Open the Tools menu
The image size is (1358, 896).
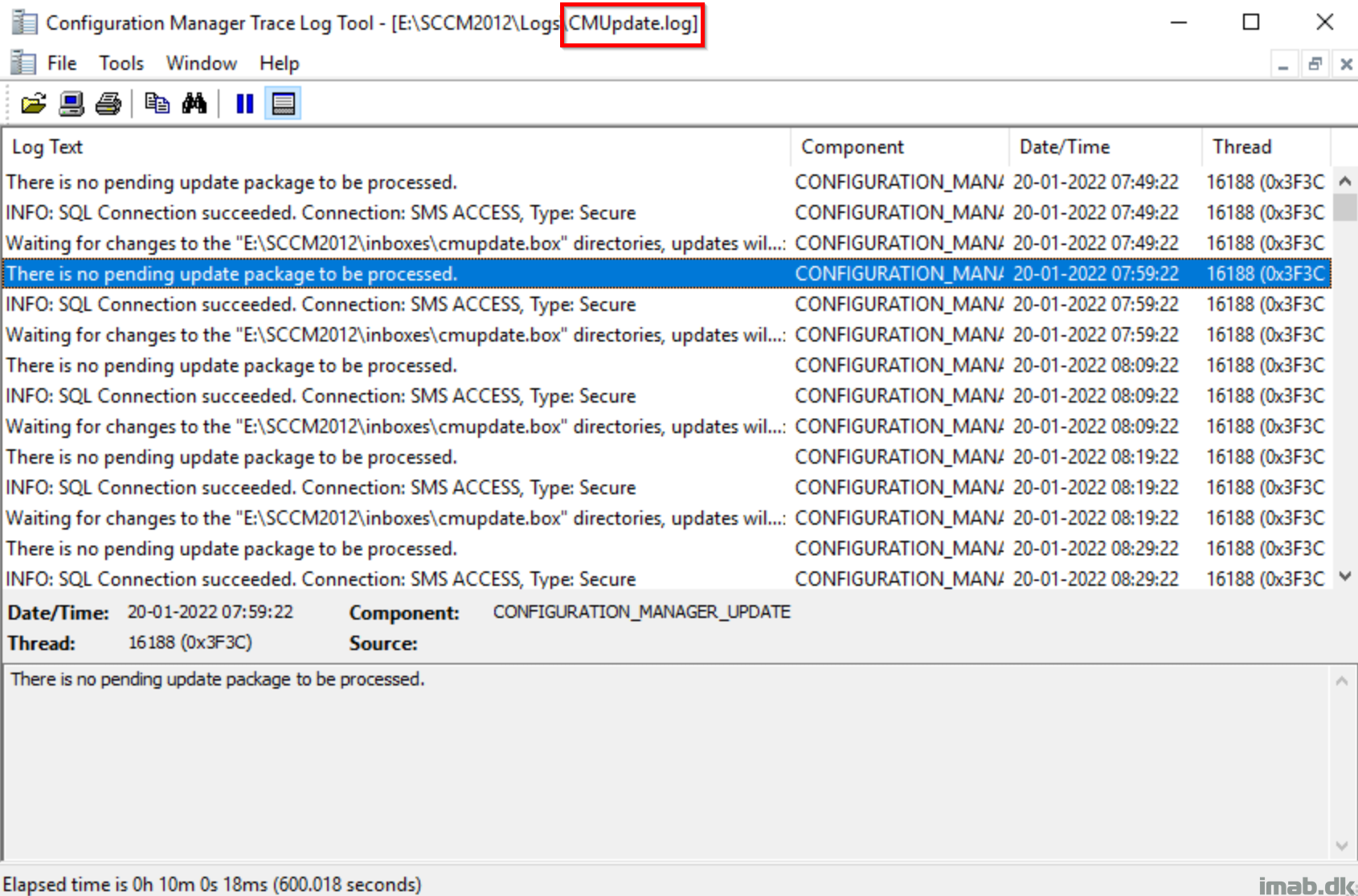pos(121,63)
